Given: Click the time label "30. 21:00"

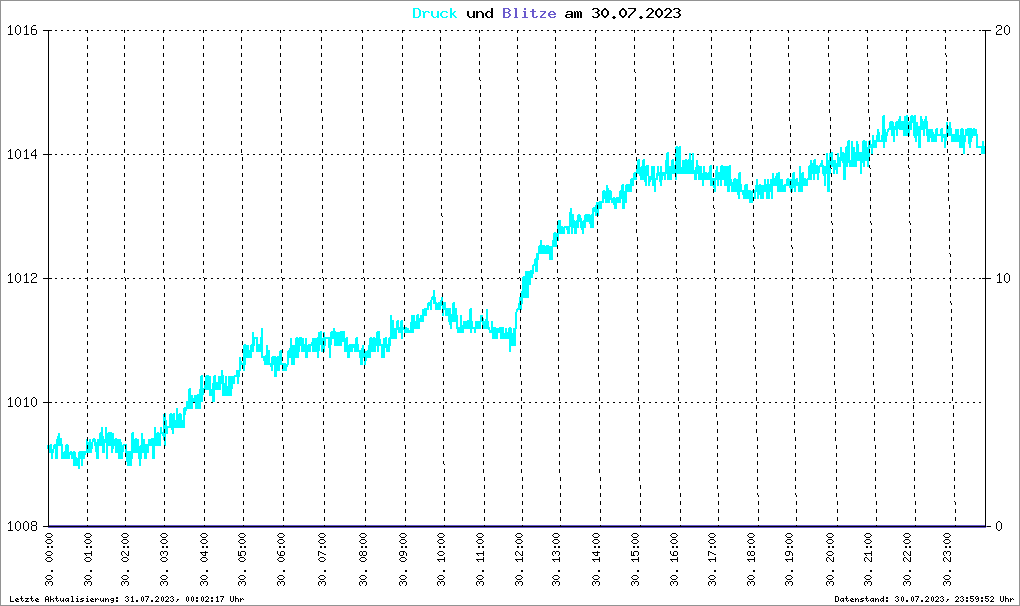Looking at the screenshot, I should [x=868, y=559].
